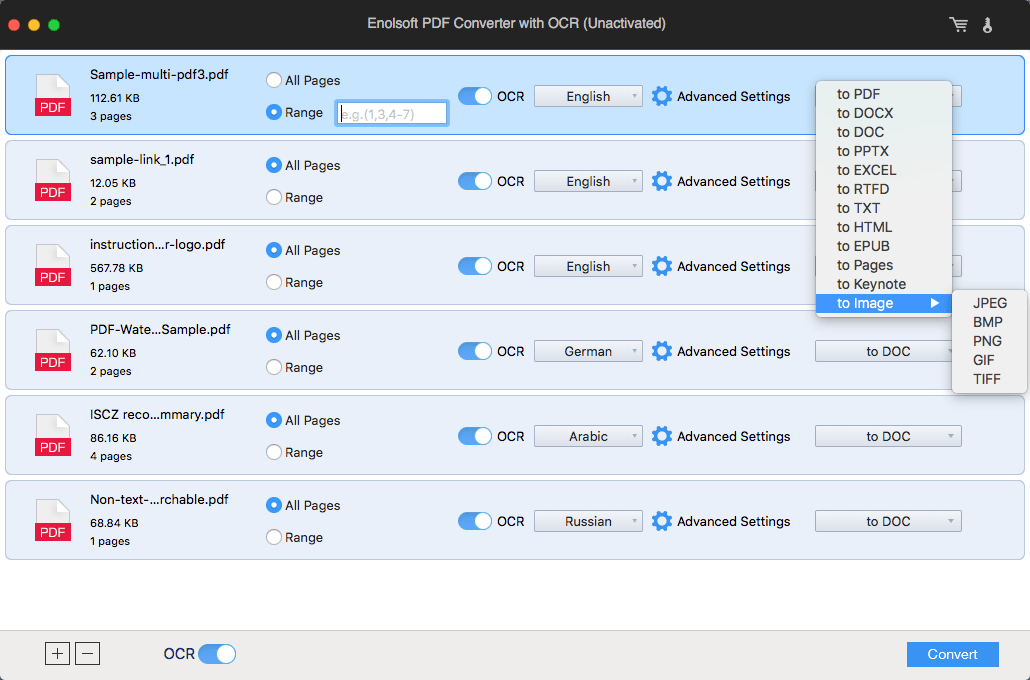Click the Convert button
The height and width of the screenshot is (680, 1030).
952,654
